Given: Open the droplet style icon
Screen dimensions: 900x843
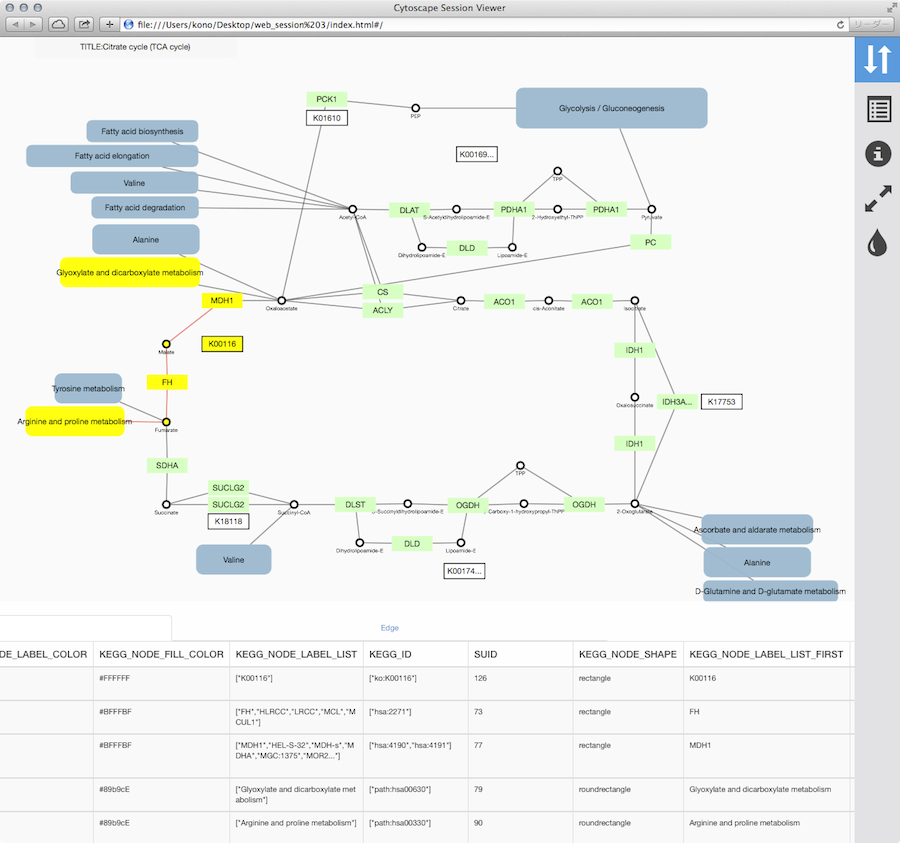Looking at the screenshot, I should (877, 244).
